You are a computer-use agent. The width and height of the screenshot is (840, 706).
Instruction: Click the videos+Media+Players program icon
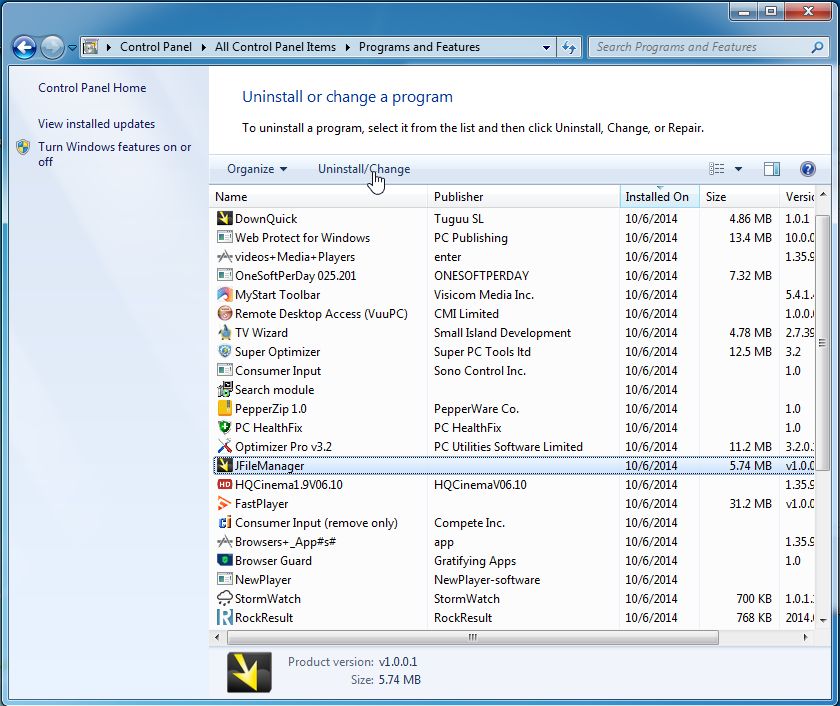[x=224, y=256]
